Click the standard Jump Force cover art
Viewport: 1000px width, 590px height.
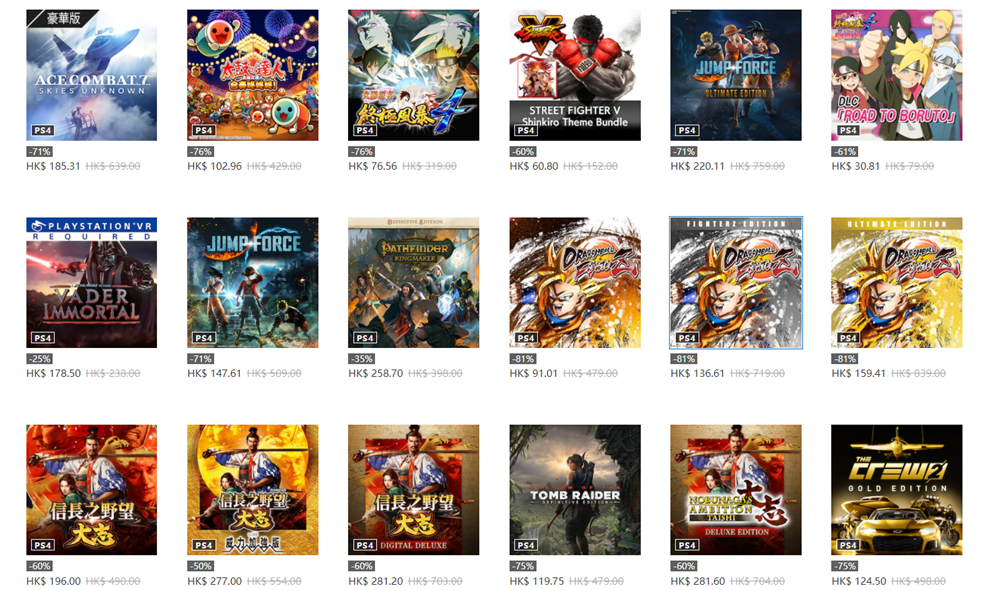point(253,283)
